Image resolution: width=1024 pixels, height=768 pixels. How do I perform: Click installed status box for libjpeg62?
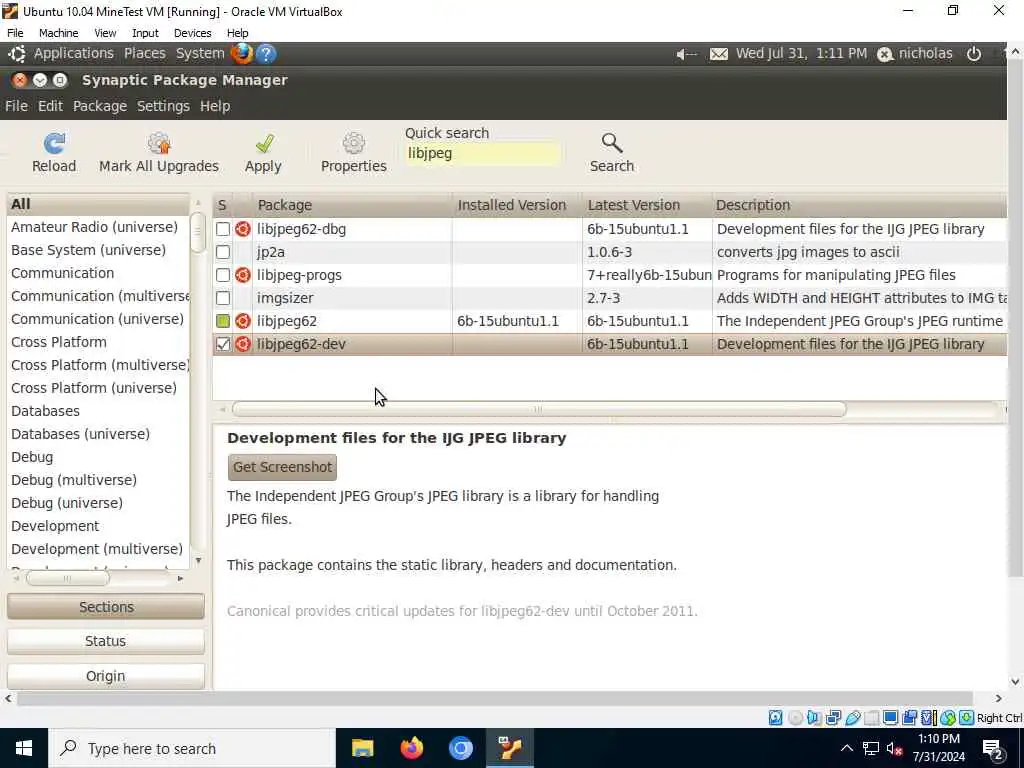223,321
